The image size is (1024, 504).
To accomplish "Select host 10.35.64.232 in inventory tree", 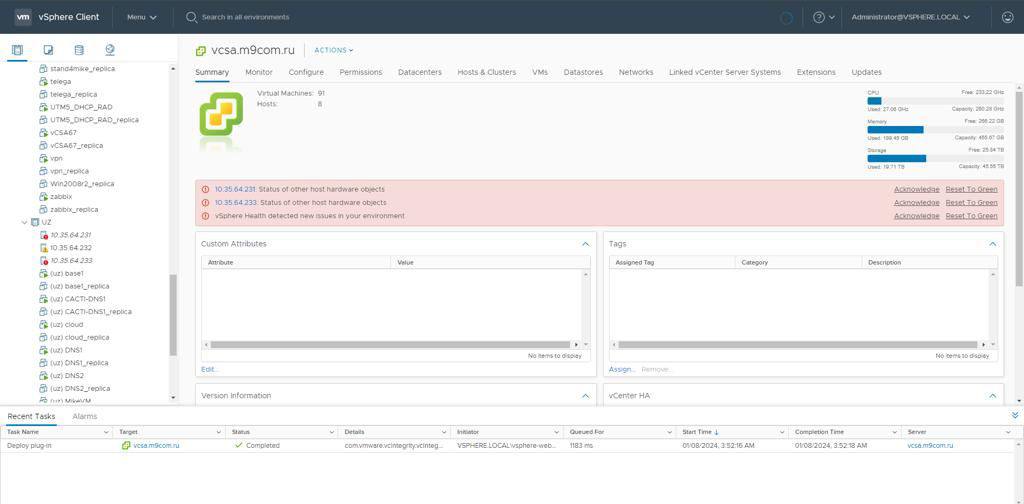I will point(70,248).
